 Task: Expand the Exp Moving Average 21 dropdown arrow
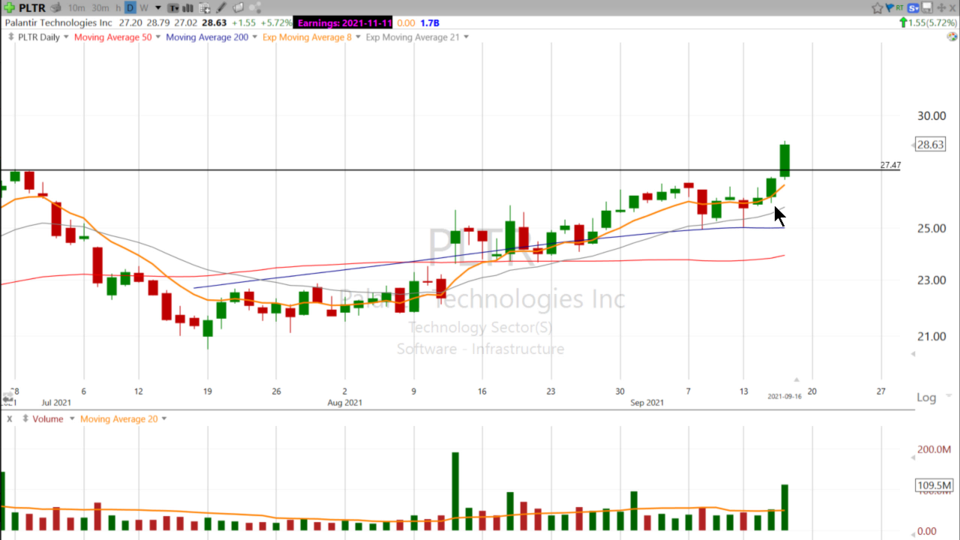tap(466, 37)
